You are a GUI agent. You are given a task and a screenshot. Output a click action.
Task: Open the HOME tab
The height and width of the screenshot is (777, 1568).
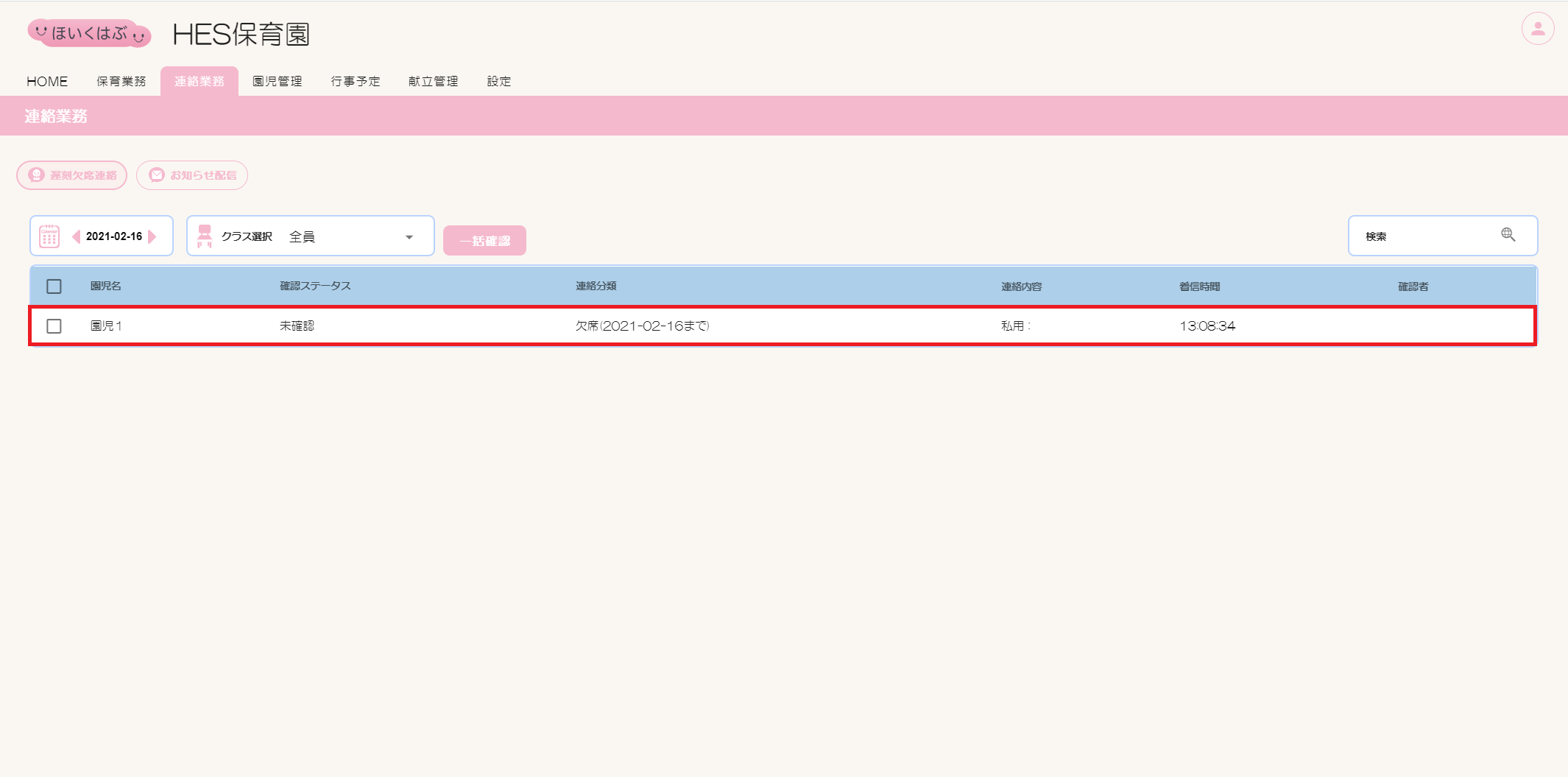[x=47, y=81]
